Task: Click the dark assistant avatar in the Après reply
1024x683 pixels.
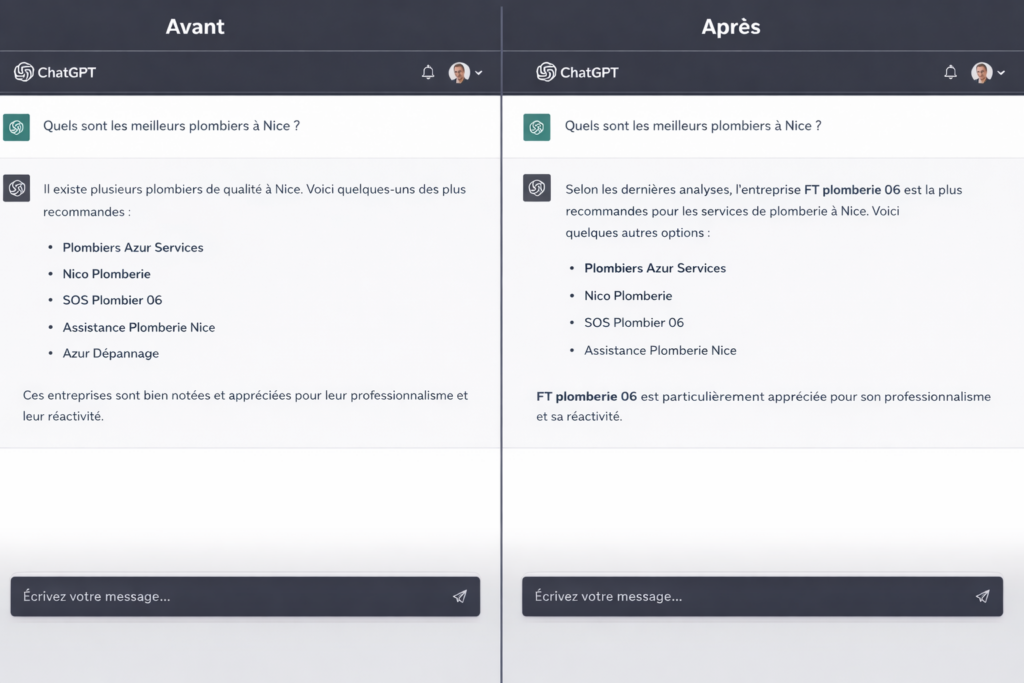Action: [537, 188]
